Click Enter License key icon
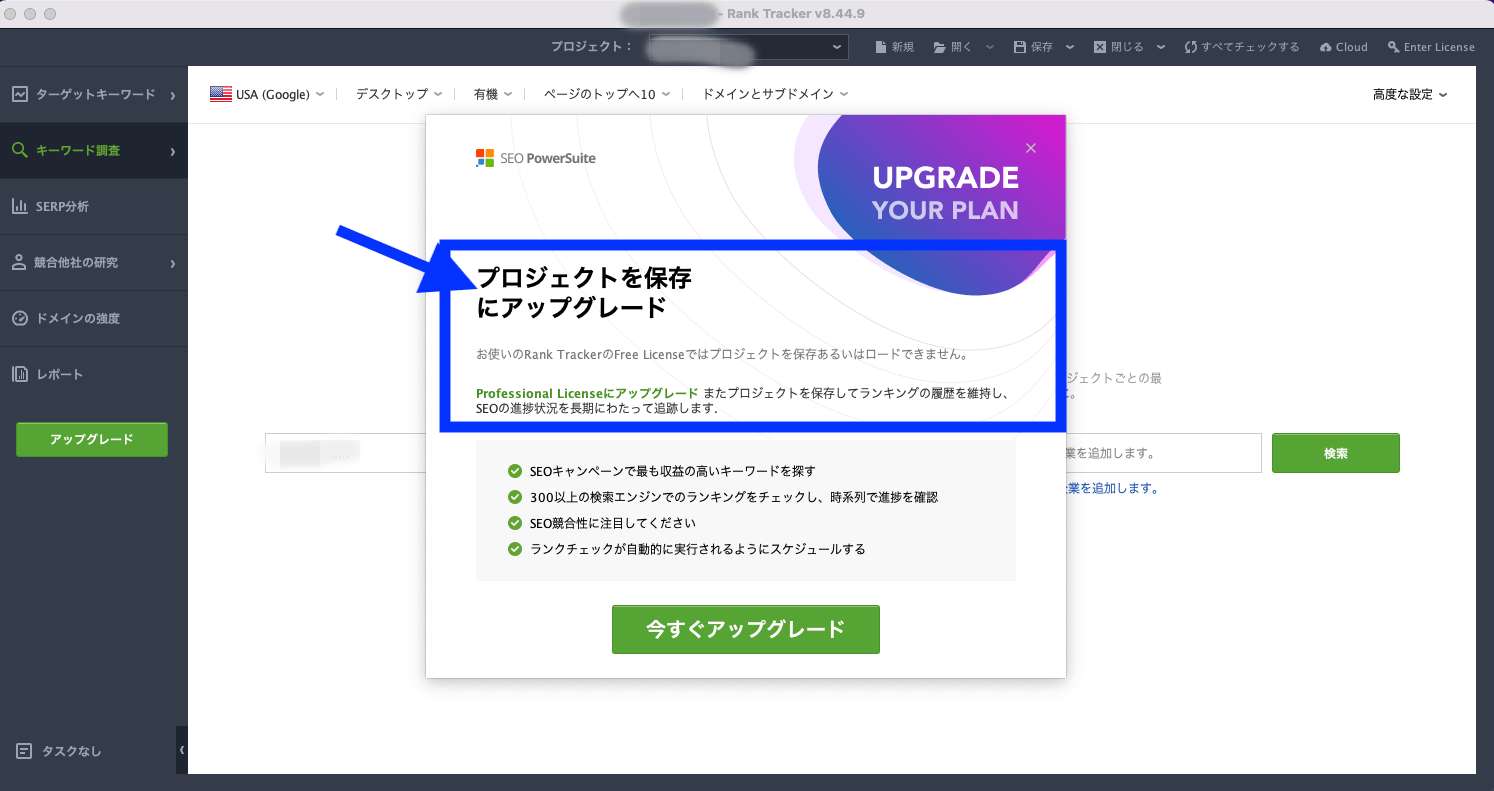 click(x=1394, y=47)
